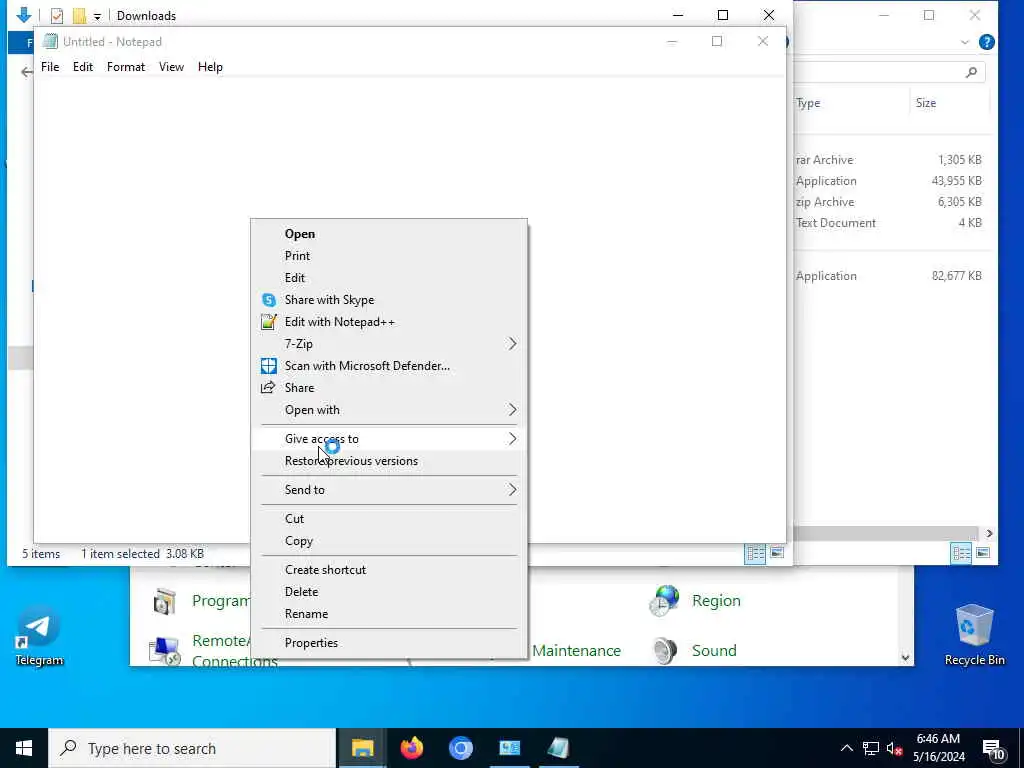
Task: Click the Sound control panel icon
Action: point(665,650)
